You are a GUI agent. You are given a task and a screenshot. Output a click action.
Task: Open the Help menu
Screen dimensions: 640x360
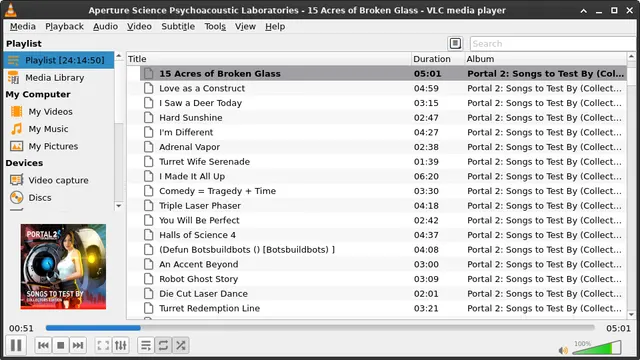click(275, 27)
